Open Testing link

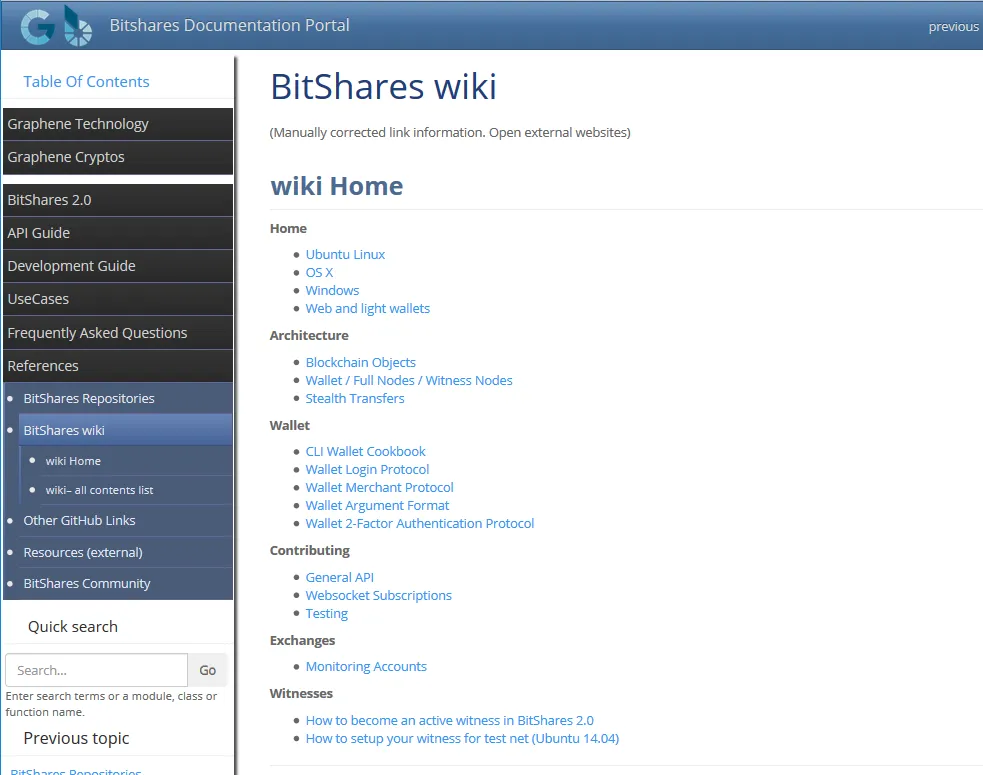(x=327, y=614)
